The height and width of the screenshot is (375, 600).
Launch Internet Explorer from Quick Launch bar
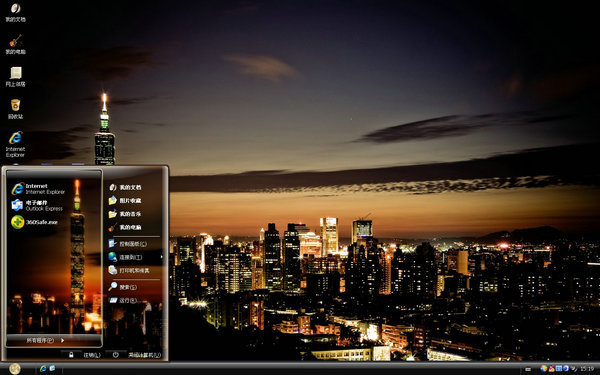[x=43, y=368]
